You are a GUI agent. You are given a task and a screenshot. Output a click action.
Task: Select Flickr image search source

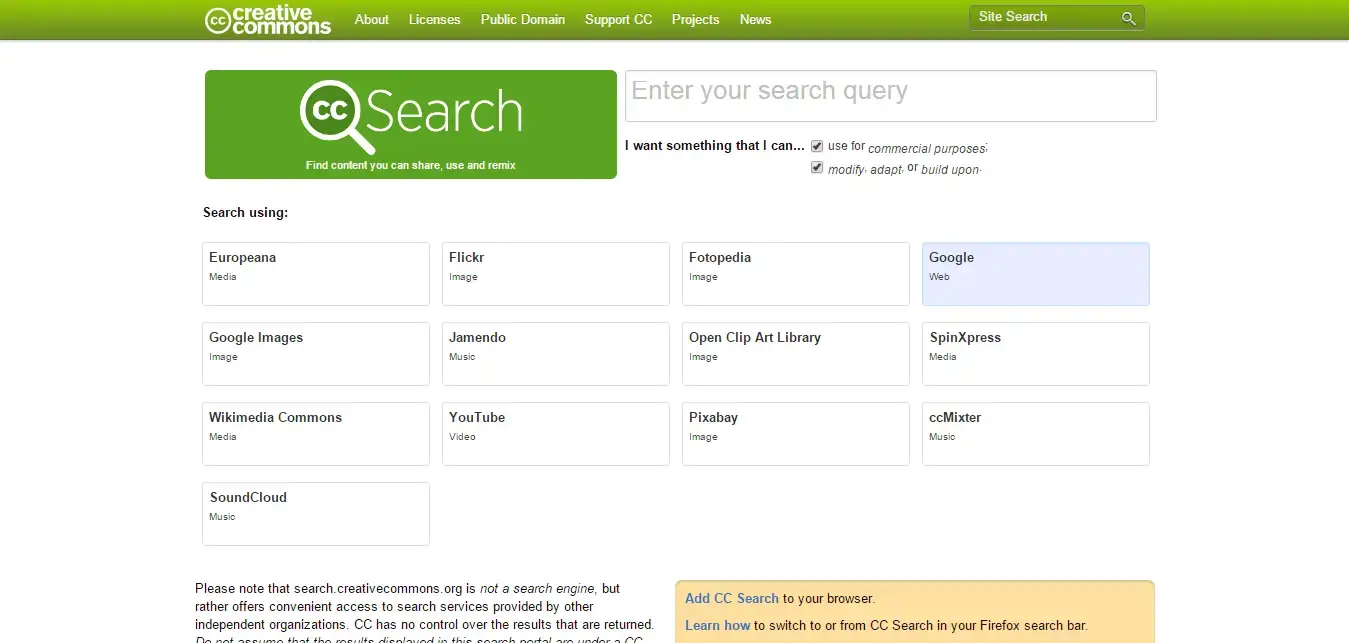[x=556, y=274]
